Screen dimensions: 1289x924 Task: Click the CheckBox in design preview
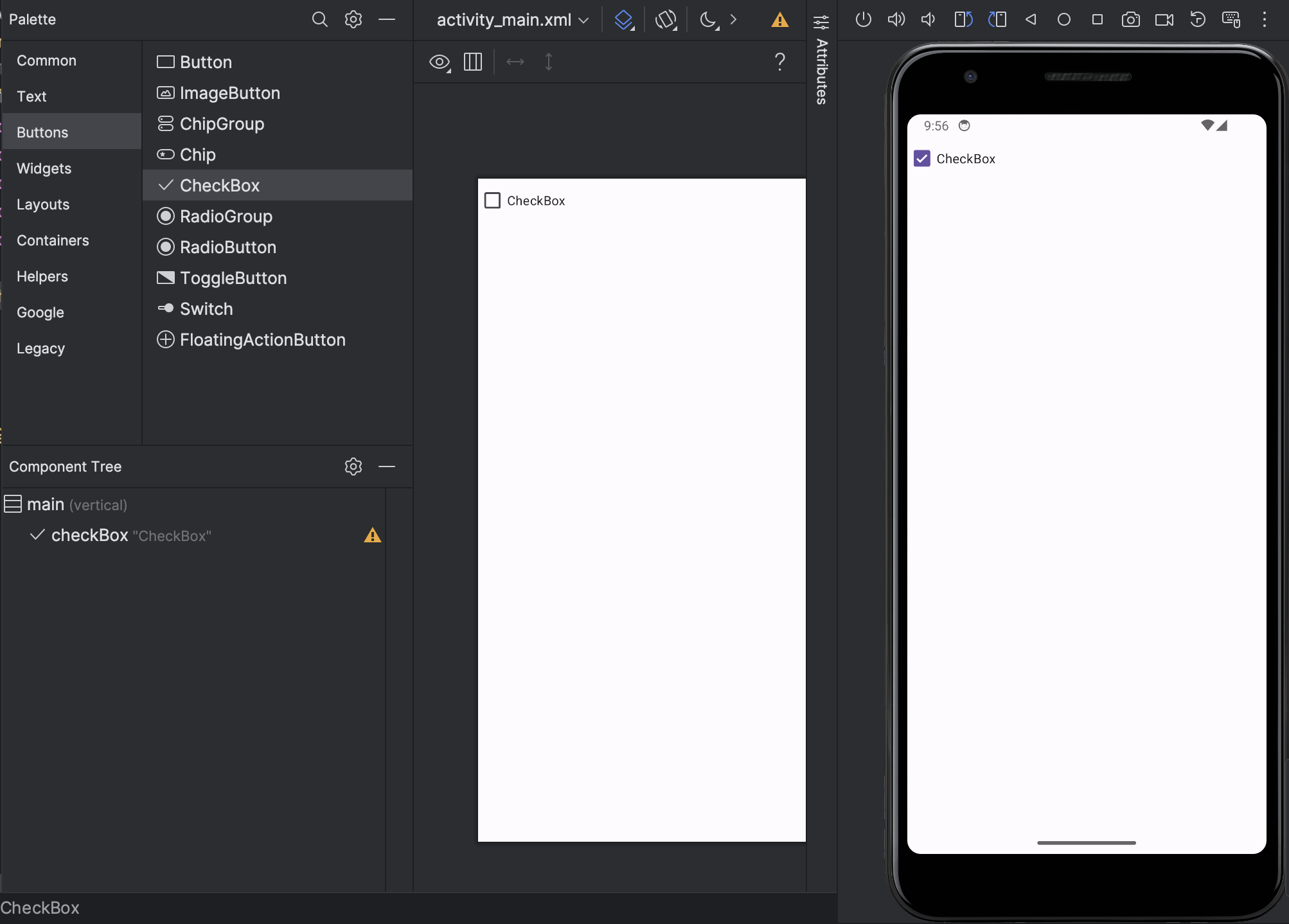493,200
